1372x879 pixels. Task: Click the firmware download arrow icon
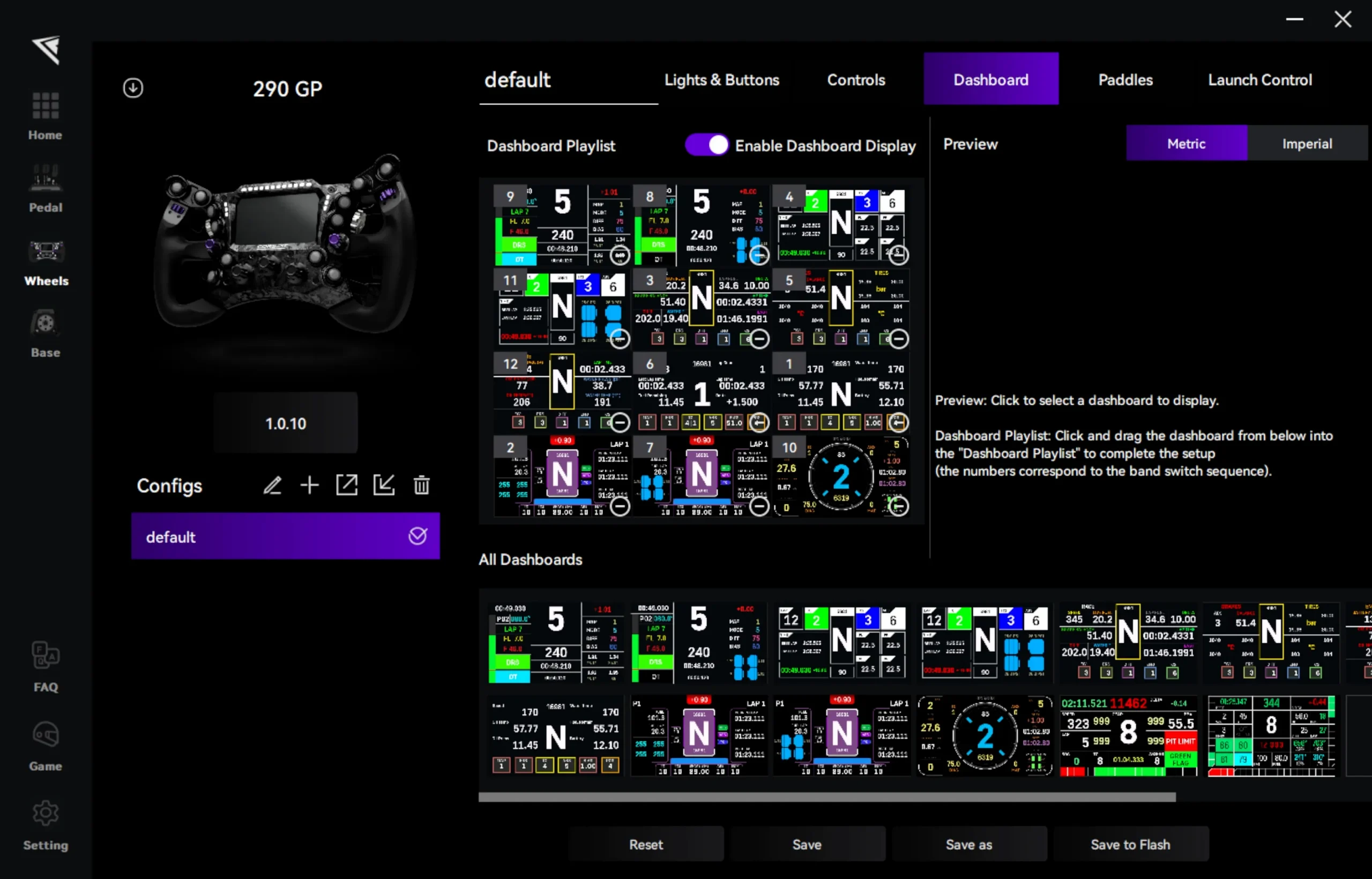[133, 88]
